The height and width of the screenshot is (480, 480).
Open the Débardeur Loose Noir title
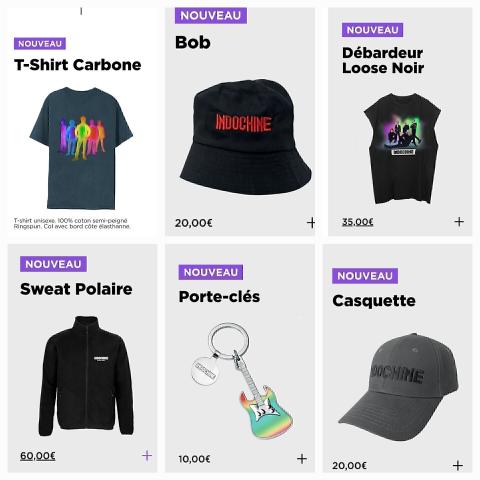(x=383, y=60)
